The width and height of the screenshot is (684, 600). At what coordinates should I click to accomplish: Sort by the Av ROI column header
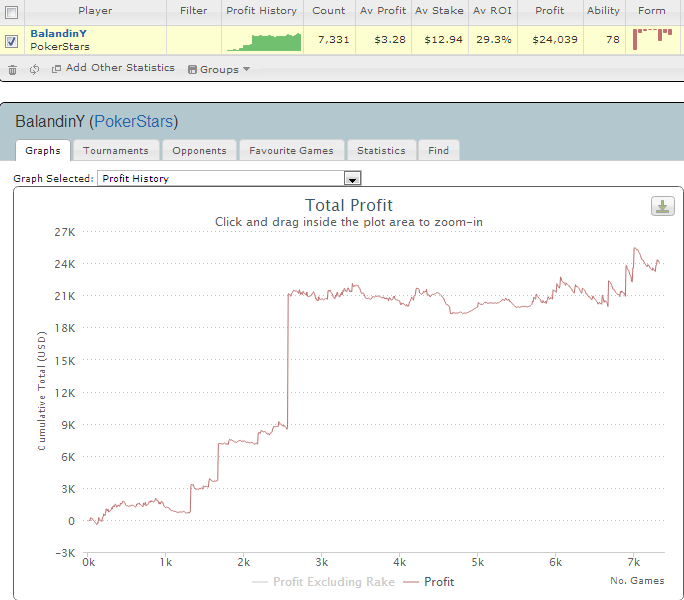pos(492,11)
